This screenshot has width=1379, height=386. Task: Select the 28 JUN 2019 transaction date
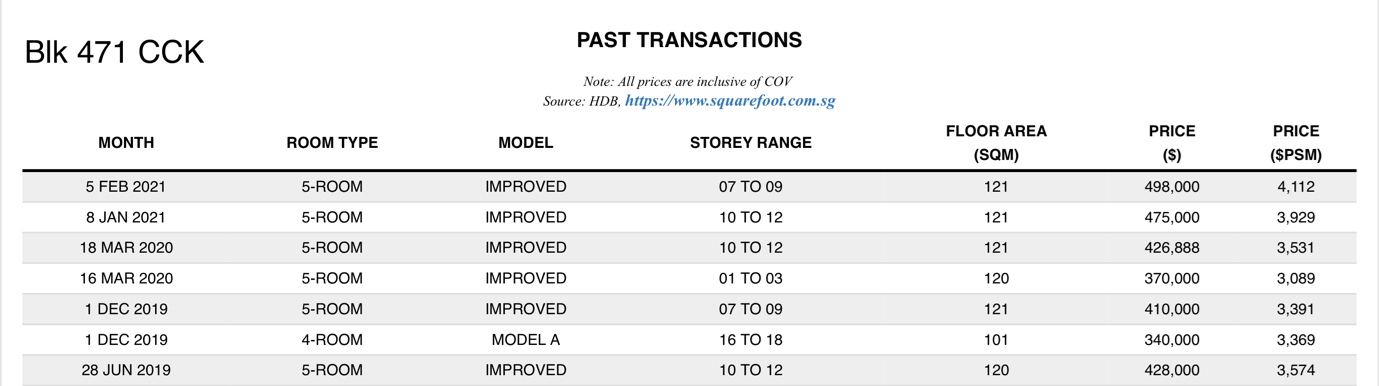click(x=126, y=370)
